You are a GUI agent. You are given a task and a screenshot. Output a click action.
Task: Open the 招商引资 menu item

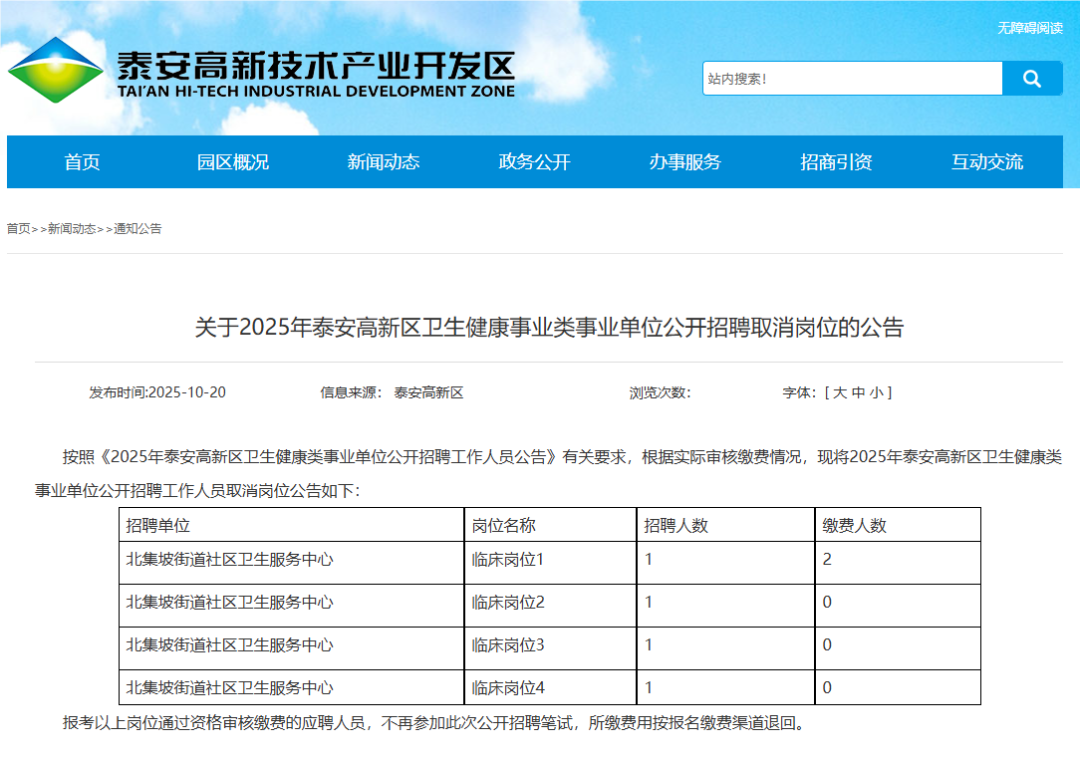836,162
